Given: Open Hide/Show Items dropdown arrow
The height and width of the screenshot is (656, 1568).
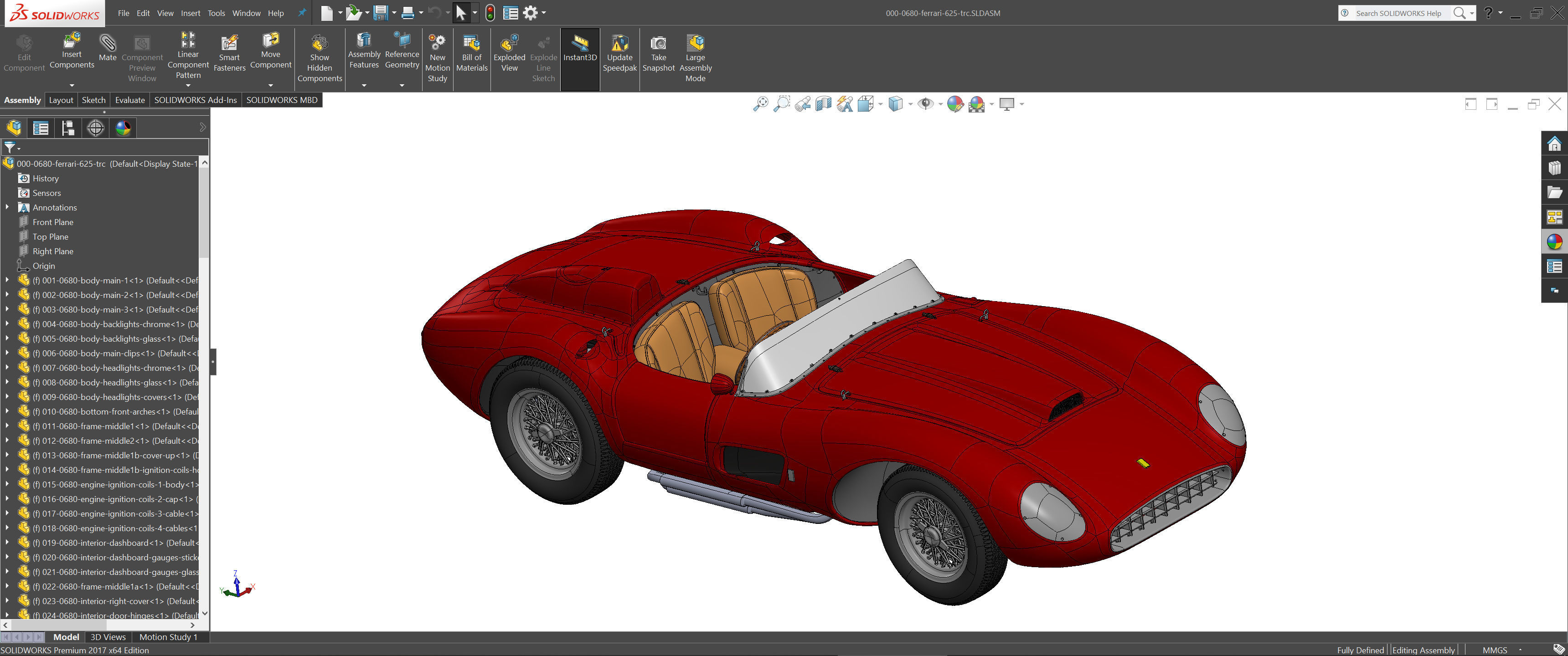Looking at the screenshot, I should (940, 104).
